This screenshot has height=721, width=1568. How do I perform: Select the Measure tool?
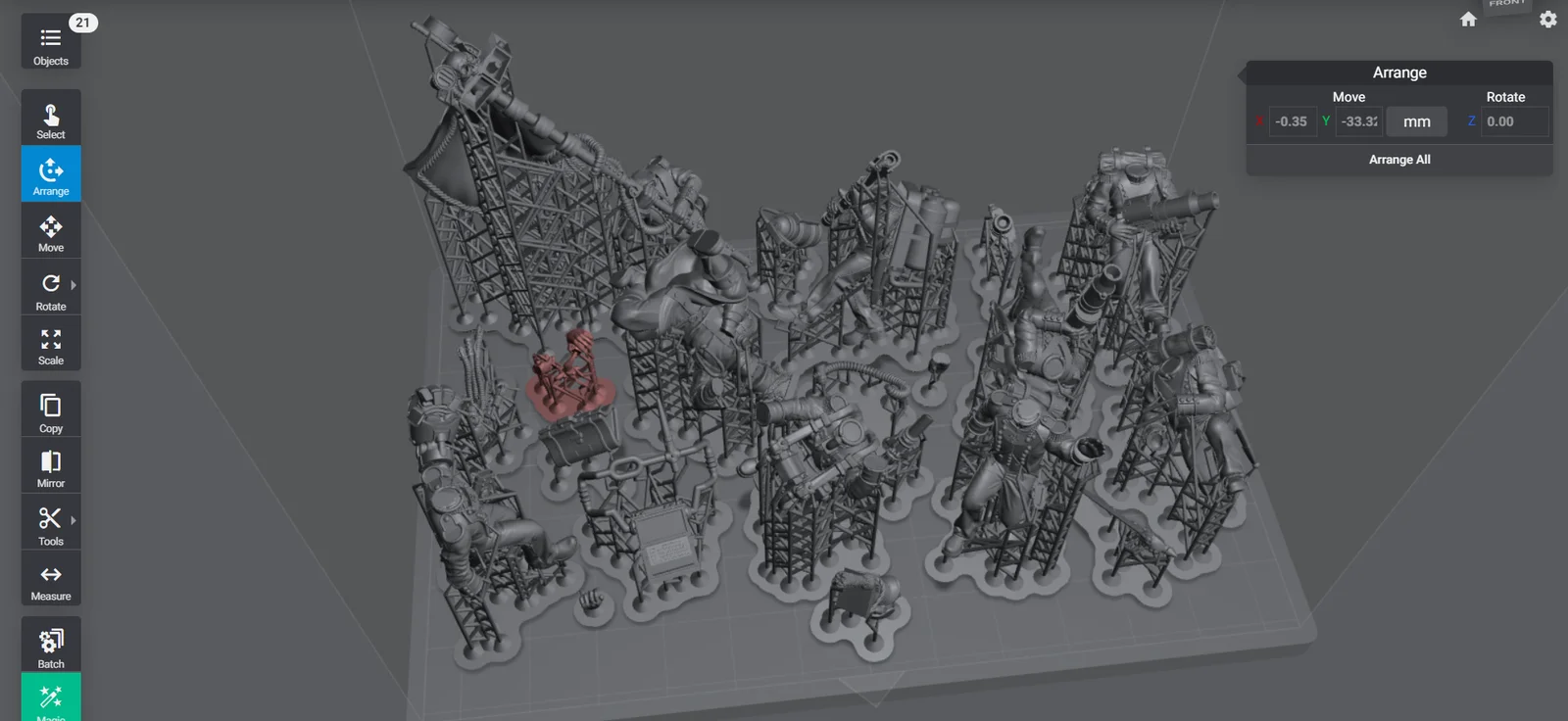pyautogui.click(x=51, y=579)
